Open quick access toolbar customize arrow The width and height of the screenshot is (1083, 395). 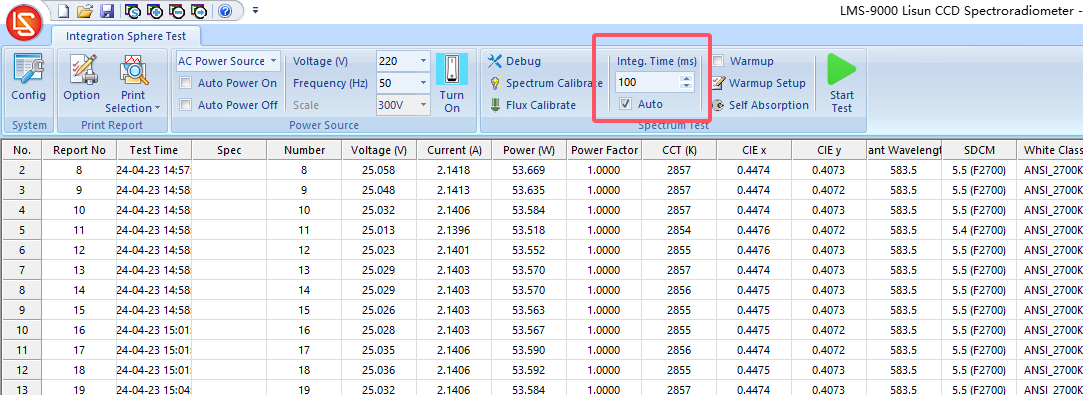coord(256,10)
